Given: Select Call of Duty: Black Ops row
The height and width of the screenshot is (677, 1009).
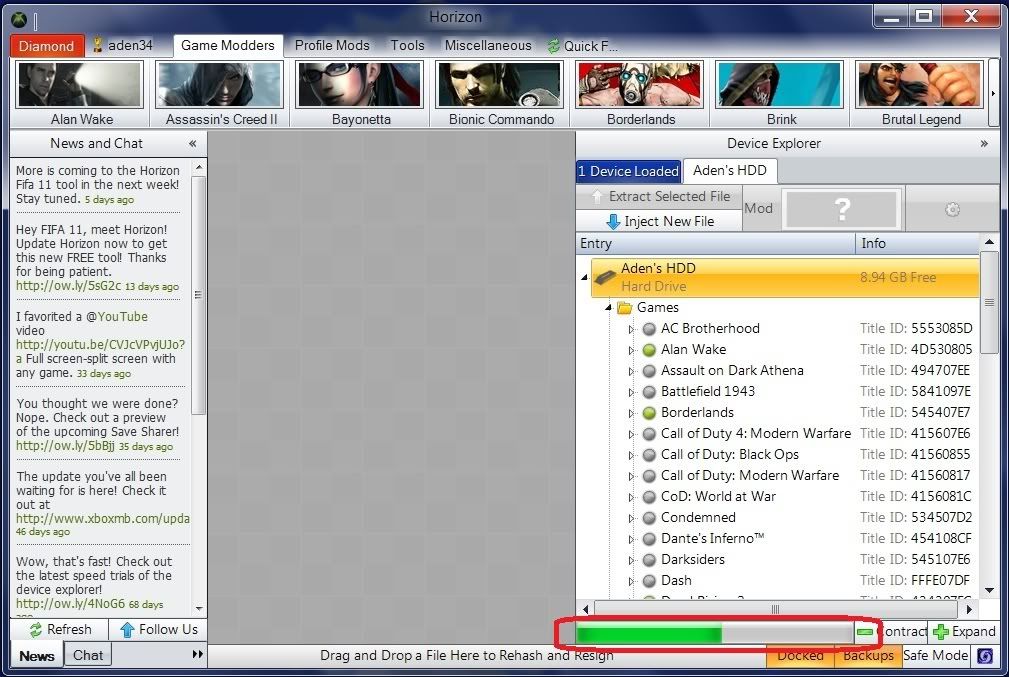Looking at the screenshot, I should pyautogui.click(x=801, y=455).
